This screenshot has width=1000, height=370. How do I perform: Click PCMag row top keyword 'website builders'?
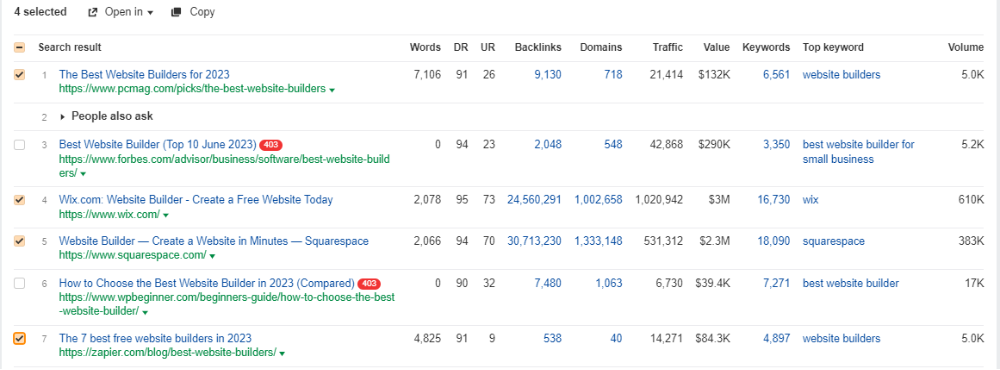pyautogui.click(x=841, y=75)
